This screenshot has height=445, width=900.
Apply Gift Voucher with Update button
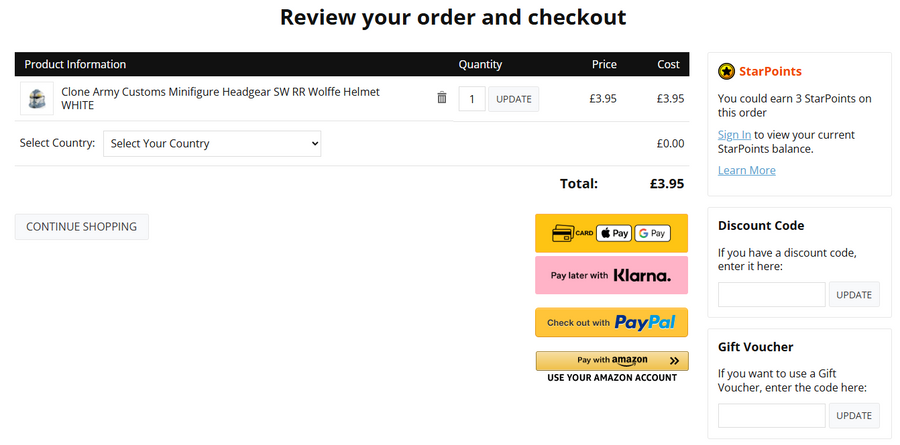tap(854, 415)
